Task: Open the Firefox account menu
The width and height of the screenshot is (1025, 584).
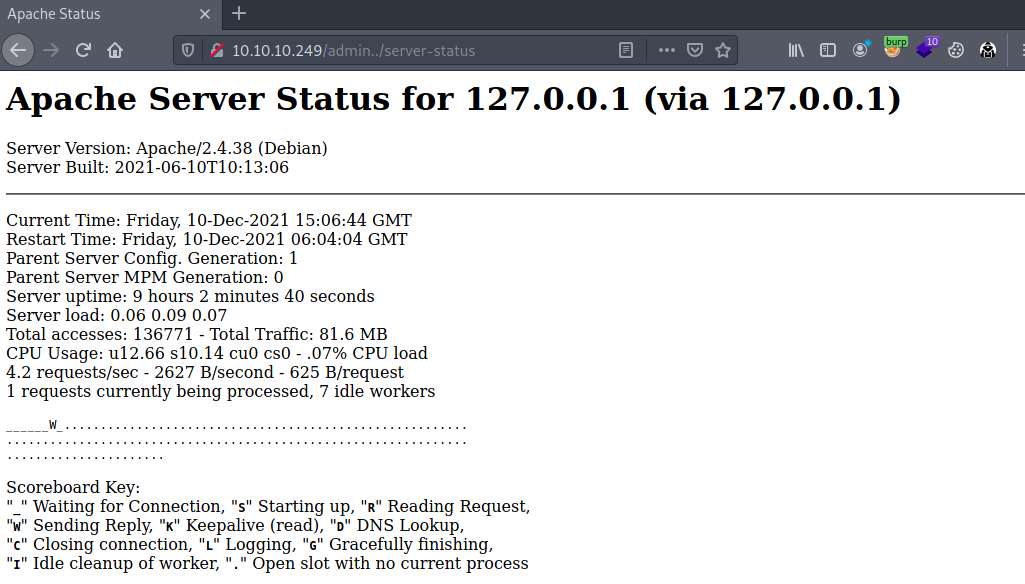Action: (860, 50)
